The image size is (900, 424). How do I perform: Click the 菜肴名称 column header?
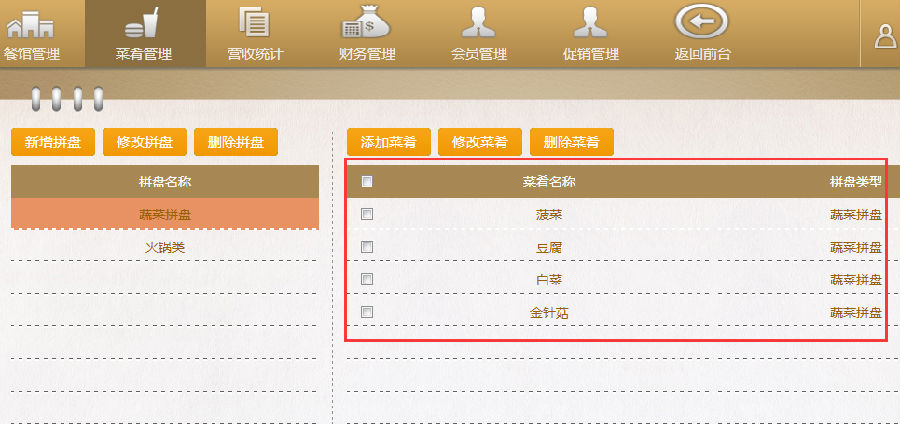coord(549,182)
